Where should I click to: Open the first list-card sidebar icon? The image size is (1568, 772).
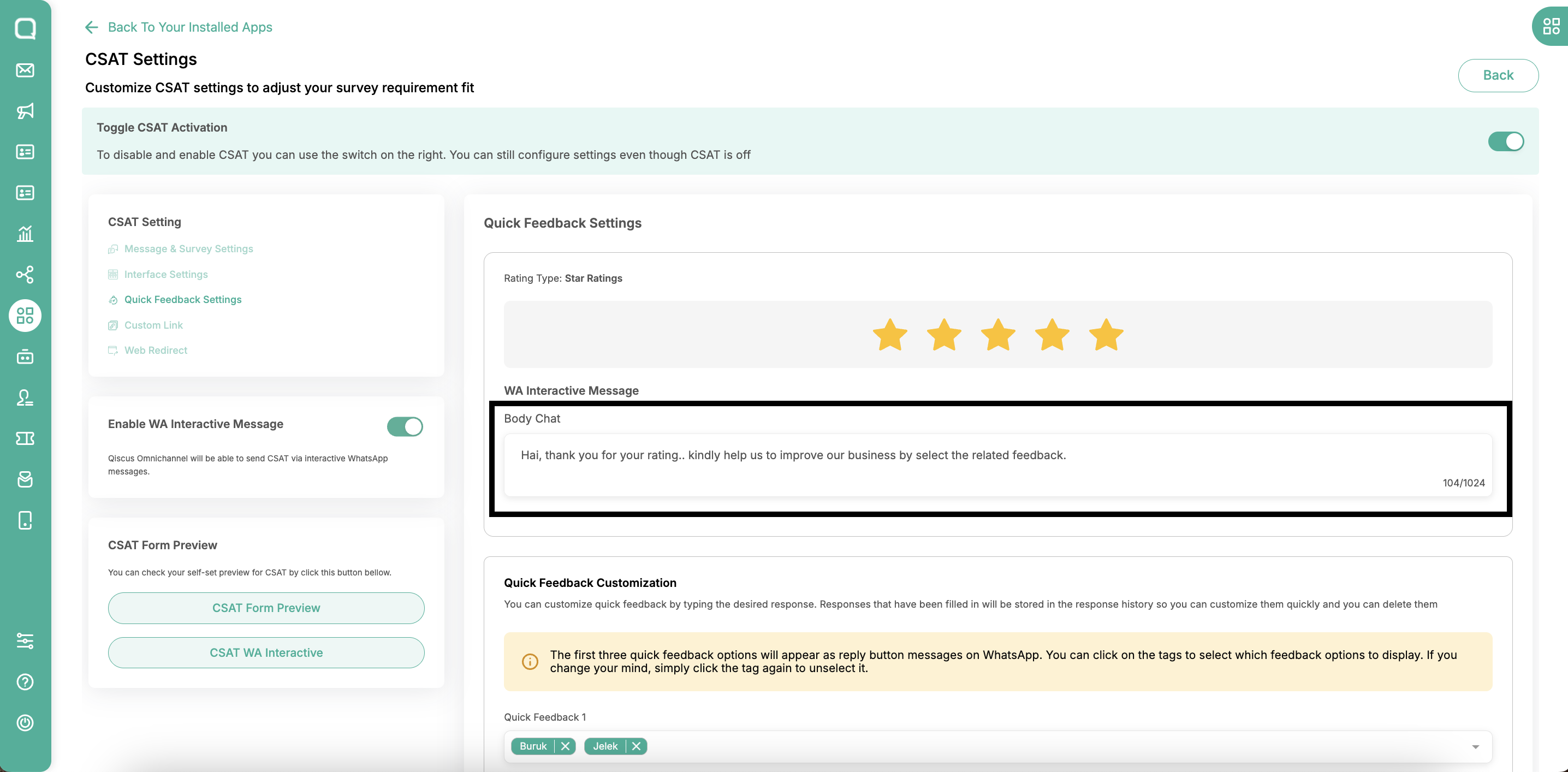pos(25,152)
